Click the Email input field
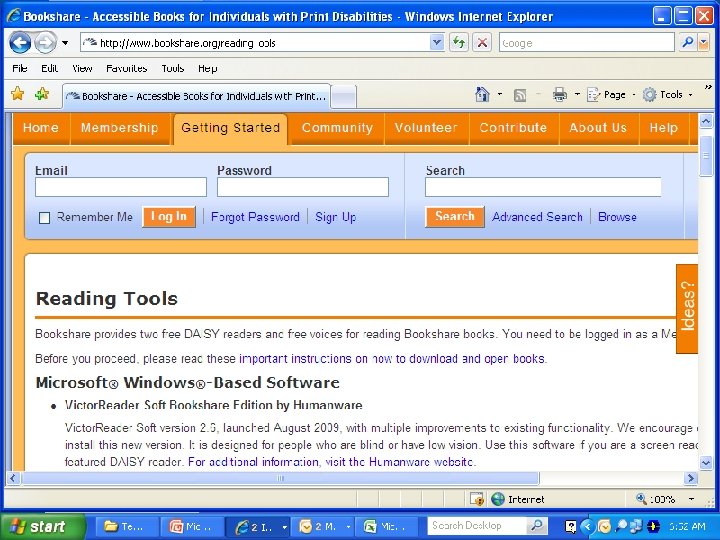The width and height of the screenshot is (720, 540). [121, 187]
